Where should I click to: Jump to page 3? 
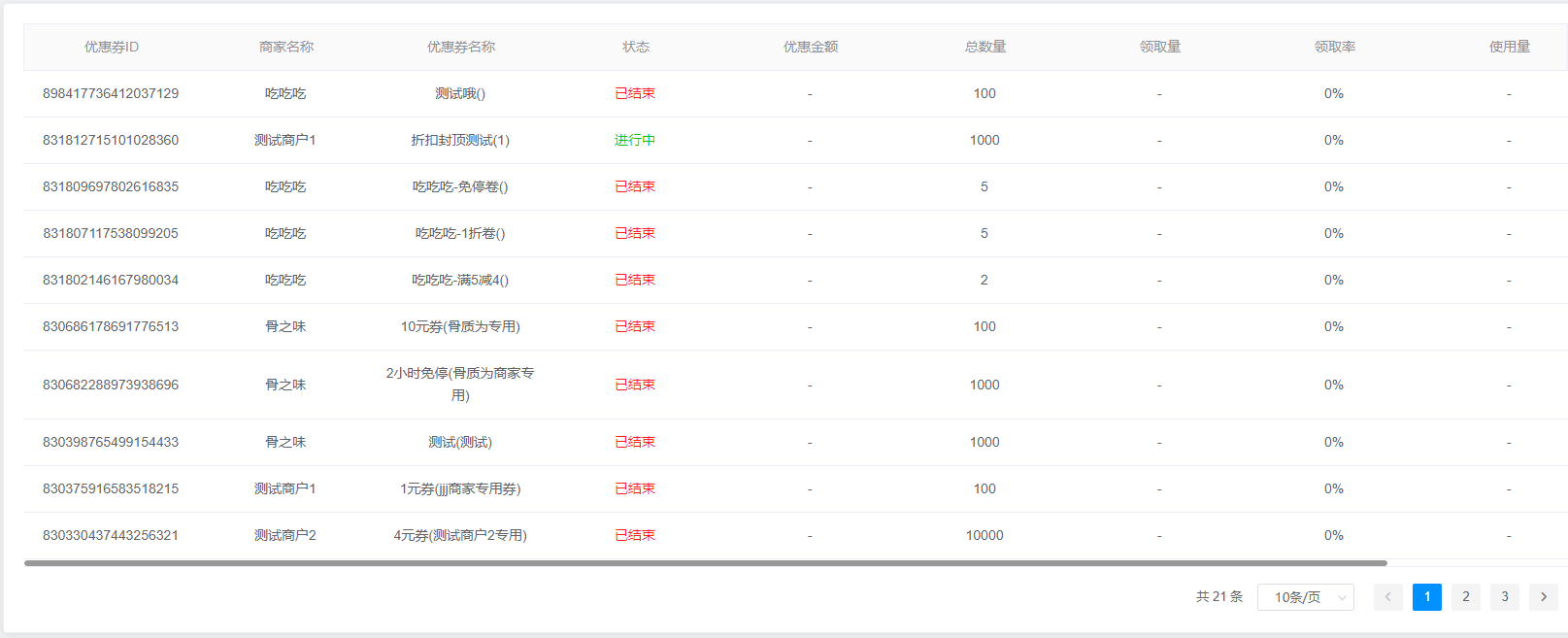point(1504,597)
